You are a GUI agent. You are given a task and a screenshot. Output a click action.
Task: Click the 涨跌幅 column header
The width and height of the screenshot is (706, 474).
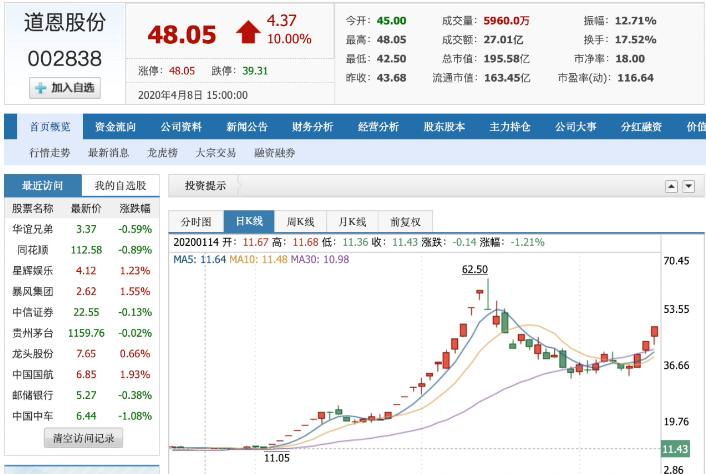click(x=135, y=208)
